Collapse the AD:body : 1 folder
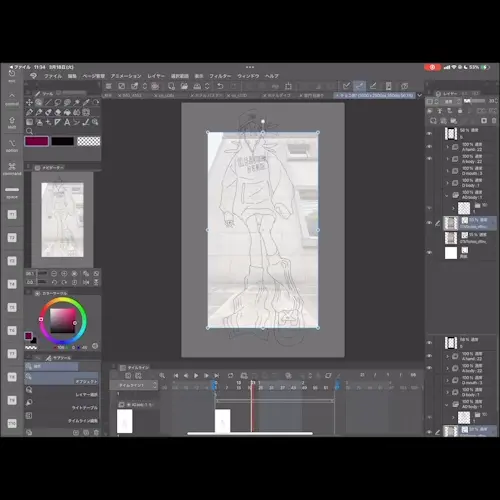This screenshot has height=500, width=500. [x=447, y=195]
